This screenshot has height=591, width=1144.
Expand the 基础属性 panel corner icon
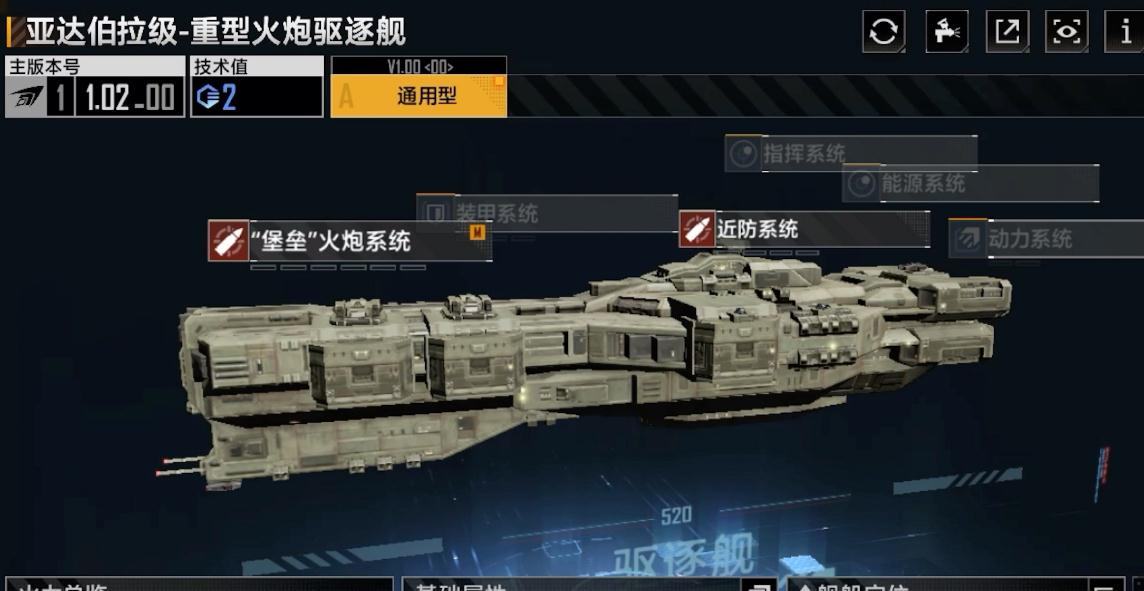pyautogui.click(x=759, y=585)
